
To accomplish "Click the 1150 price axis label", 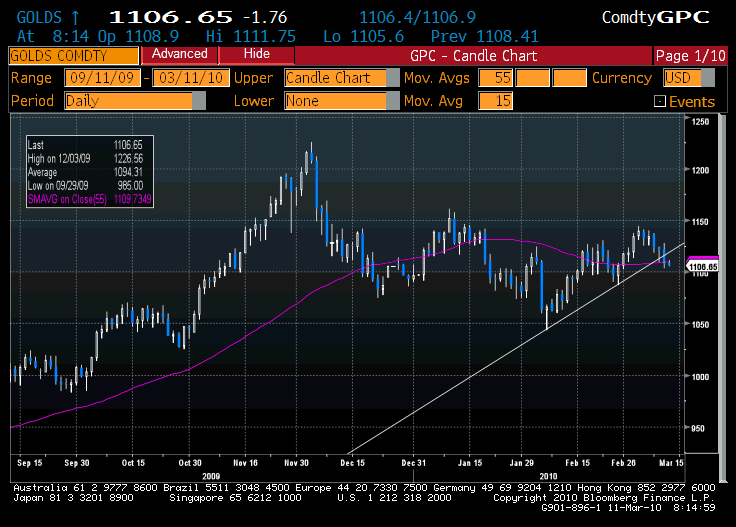I will [x=700, y=221].
